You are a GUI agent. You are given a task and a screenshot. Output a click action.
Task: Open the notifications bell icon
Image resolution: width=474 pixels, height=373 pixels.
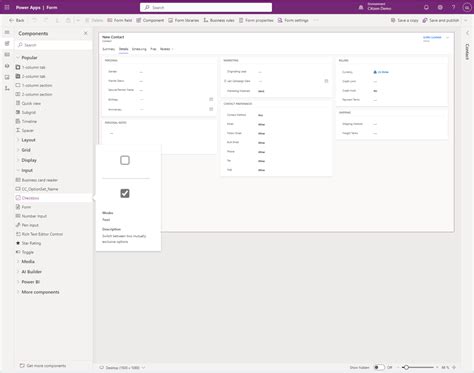coord(426,7)
